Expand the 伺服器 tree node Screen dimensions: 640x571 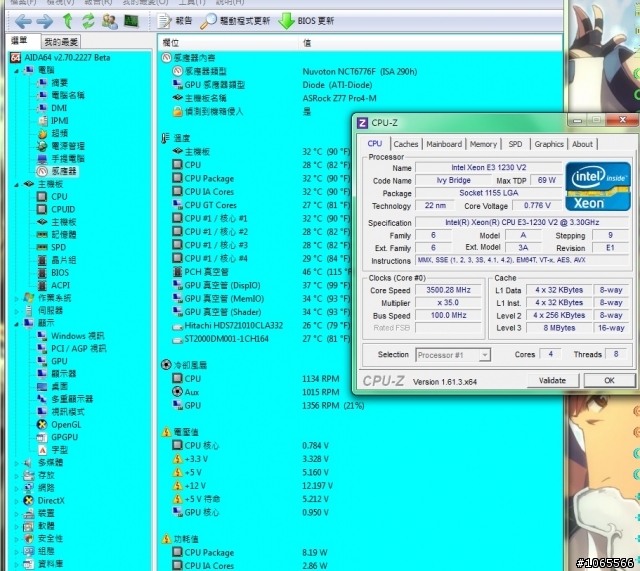click(17, 311)
